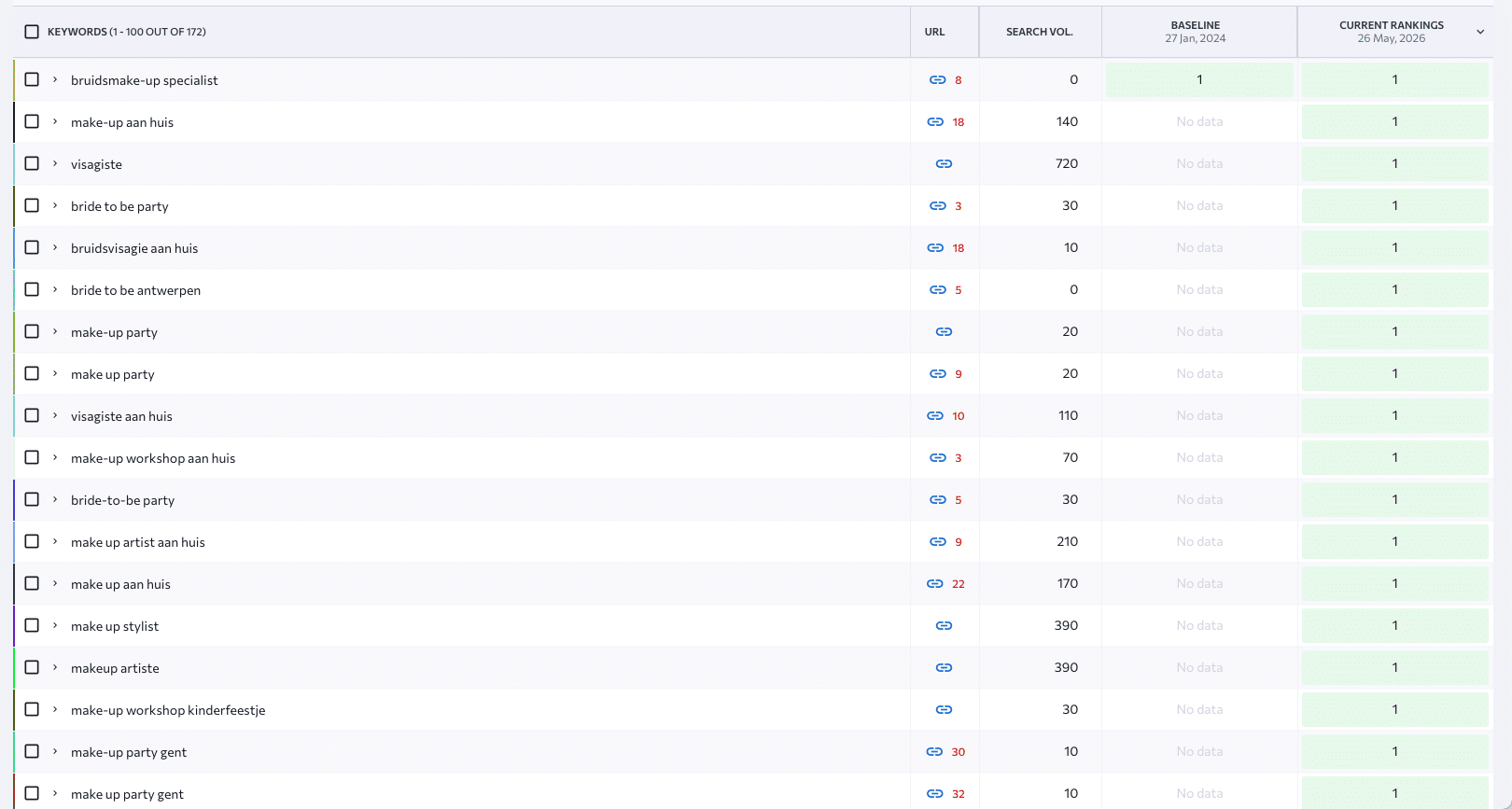Click current ranking cell for visagiste
The width and height of the screenshot is (1512, 809).
(1394, 163)
